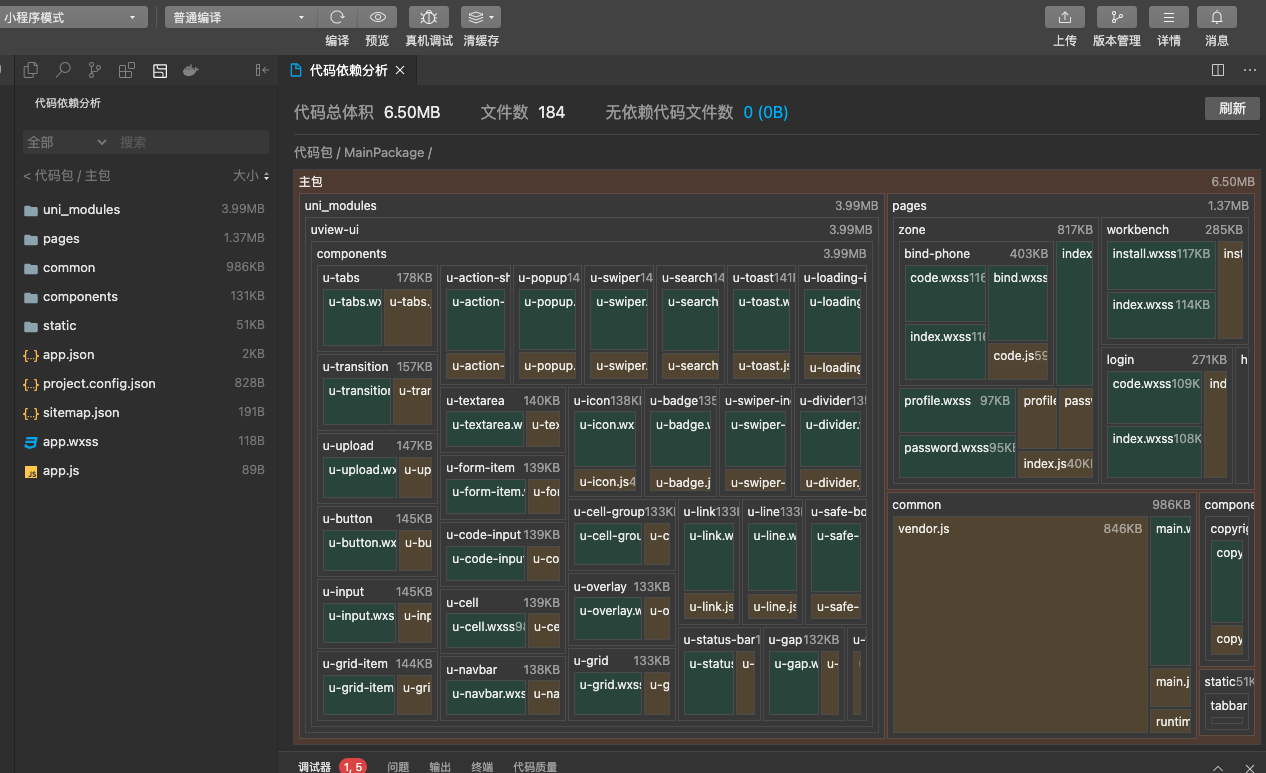Click the u-overlay treemap block header
This screenshot has height=773, width=1266.
[621, 586]
